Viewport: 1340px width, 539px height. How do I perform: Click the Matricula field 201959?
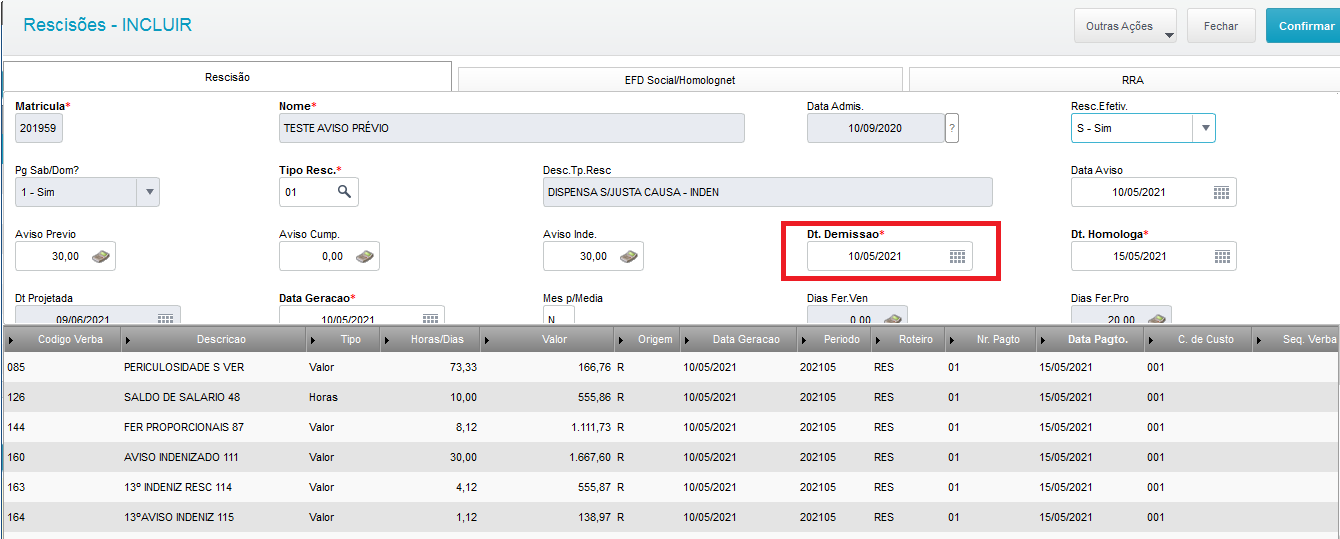click(39, 128)
